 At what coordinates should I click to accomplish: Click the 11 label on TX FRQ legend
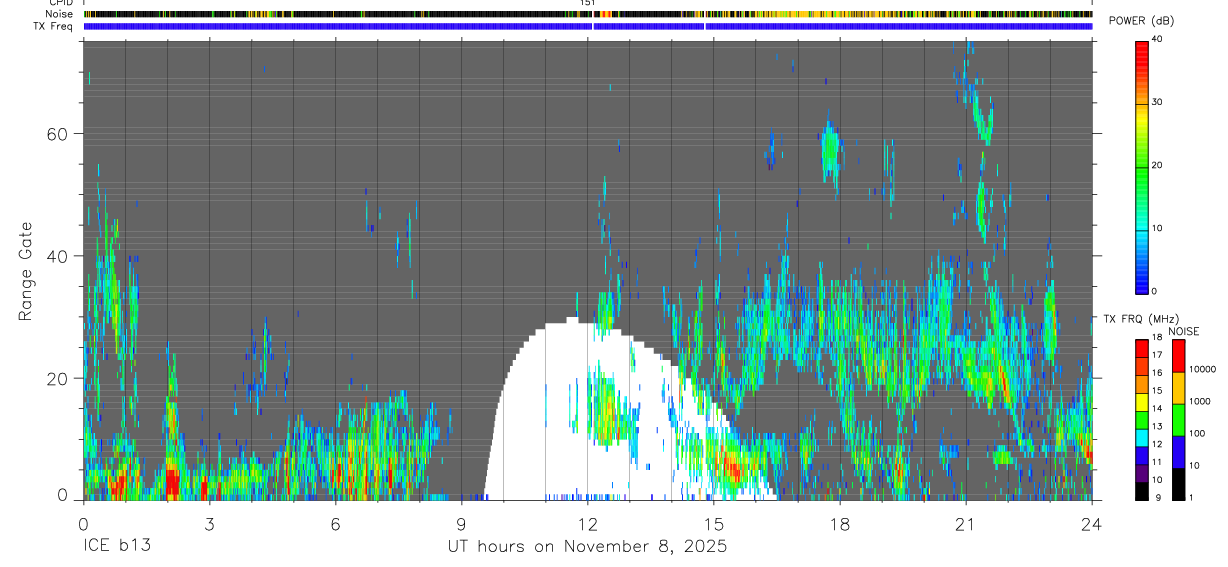tap(1157, 462)
